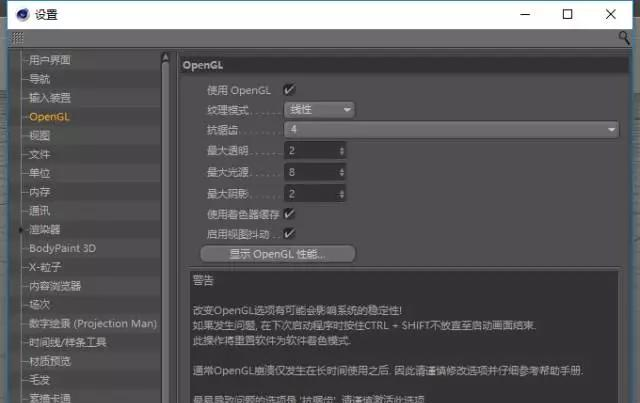Click the OpenGL section header bar
Viewport: 640px width, 403px height.
[x=404, y=65]
